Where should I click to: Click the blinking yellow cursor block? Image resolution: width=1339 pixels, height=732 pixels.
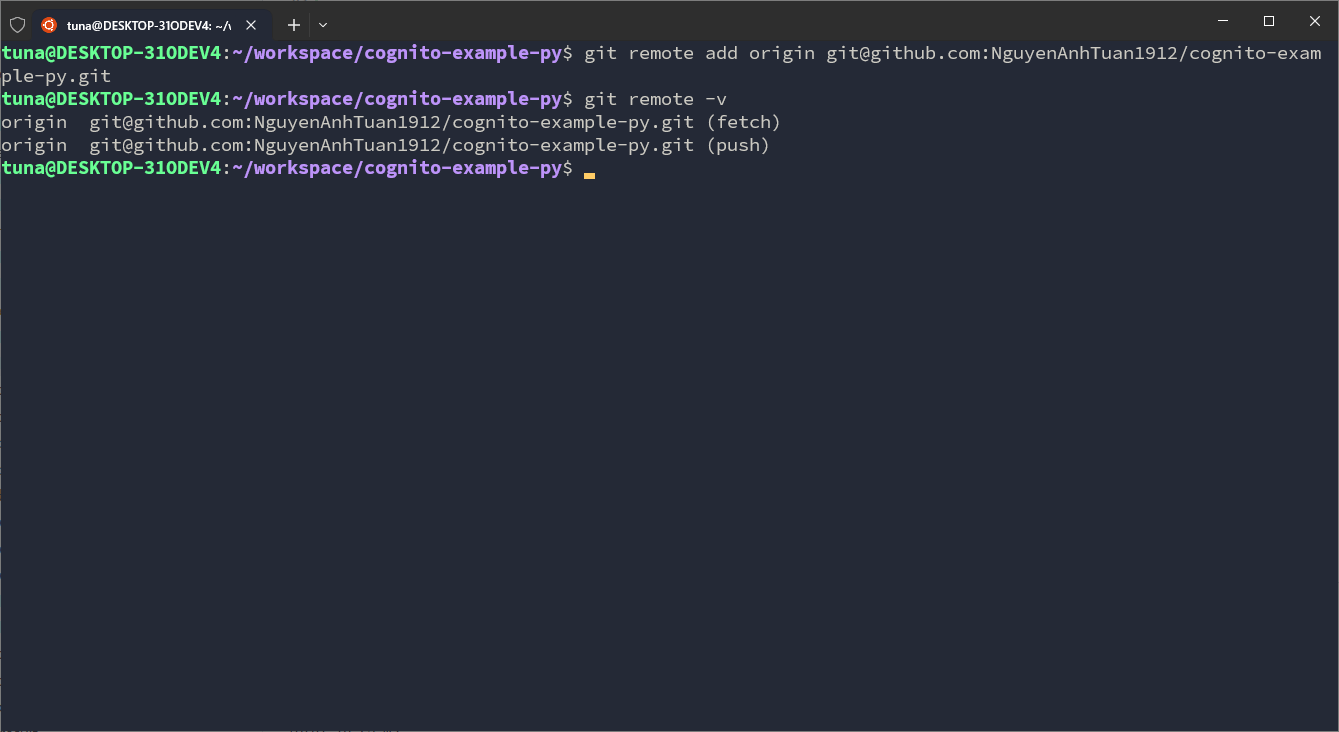point(589,172)
